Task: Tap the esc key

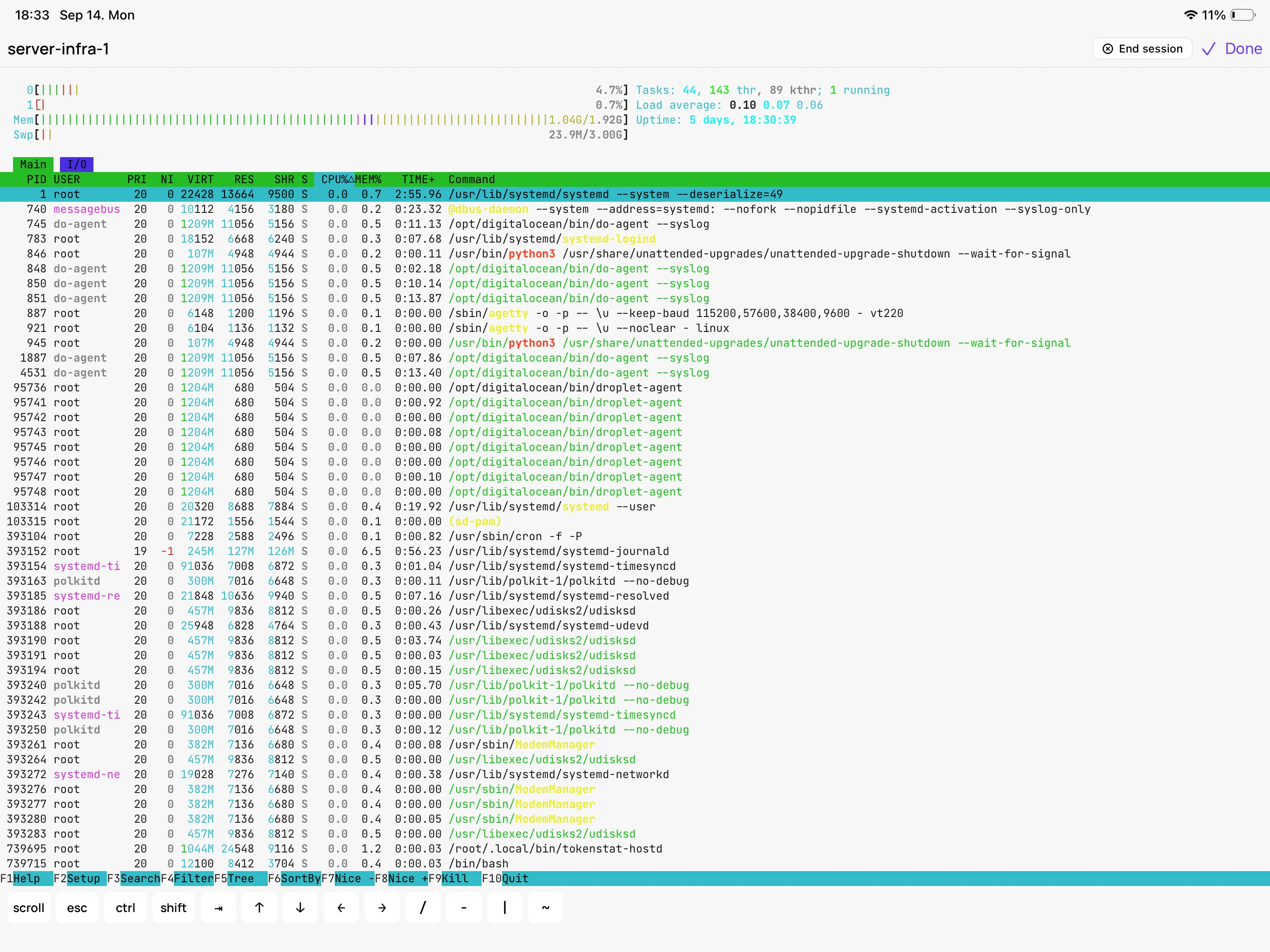Action: pyautogui.click(x=77, y=907)
